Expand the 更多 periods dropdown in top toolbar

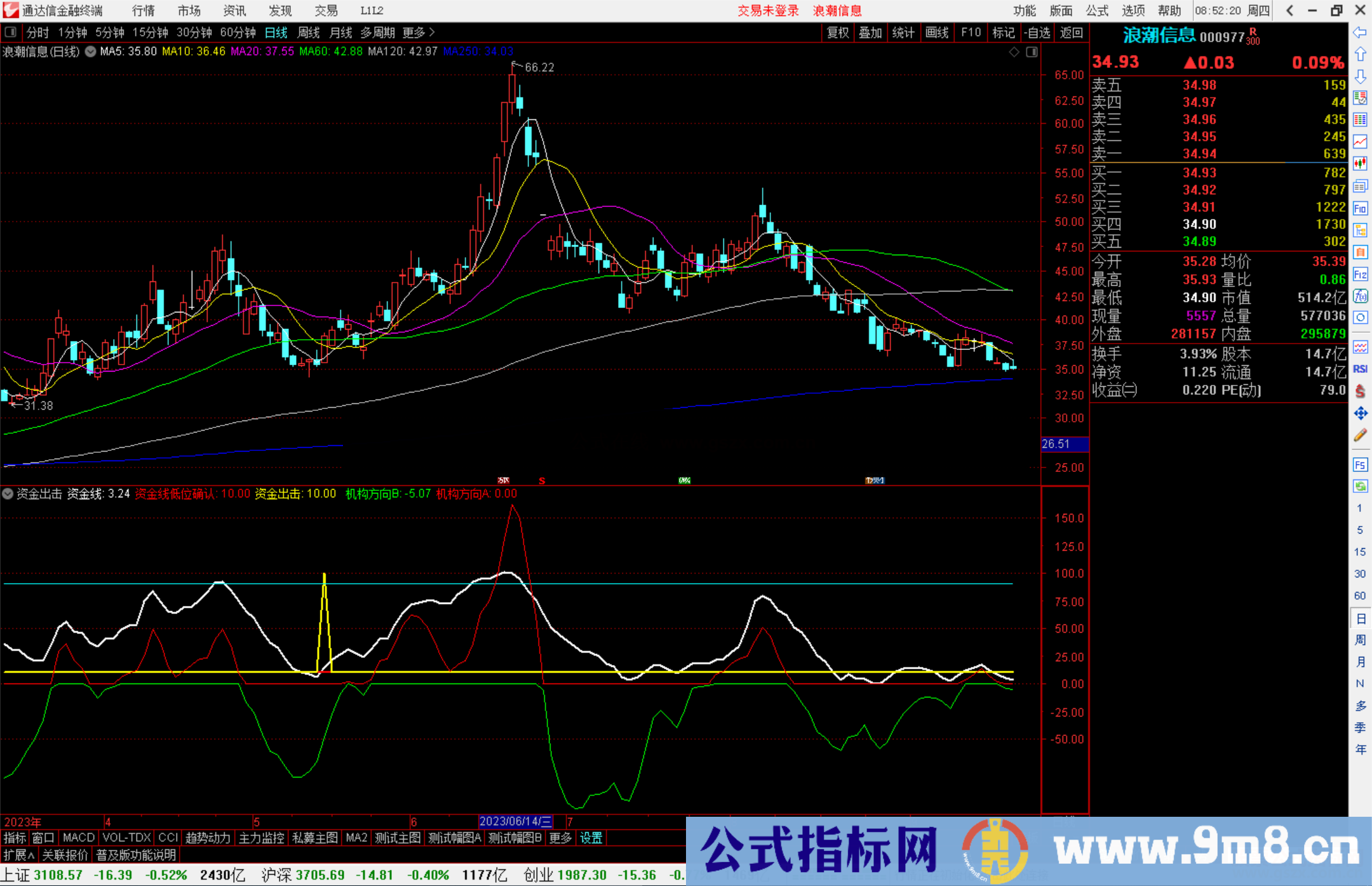[419, 32]
